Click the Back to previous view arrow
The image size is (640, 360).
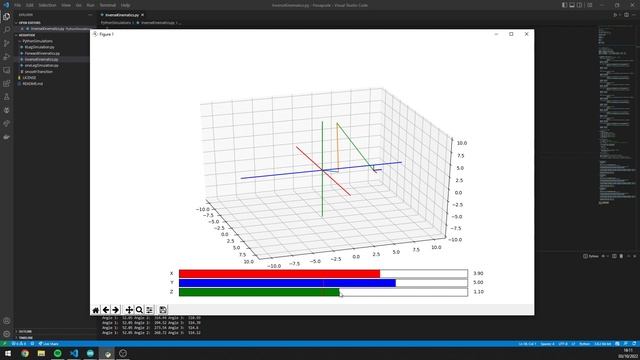[x=106, y=310]
